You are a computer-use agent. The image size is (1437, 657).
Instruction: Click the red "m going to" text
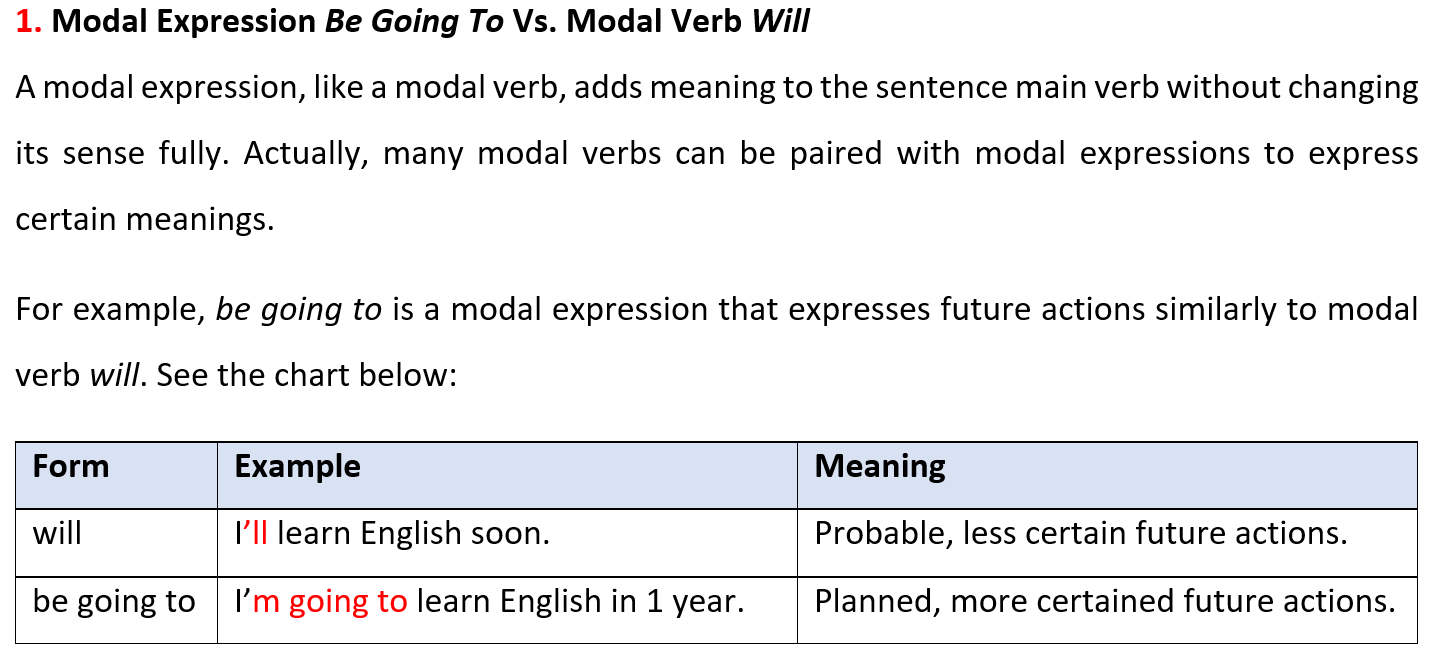[330, 603]
